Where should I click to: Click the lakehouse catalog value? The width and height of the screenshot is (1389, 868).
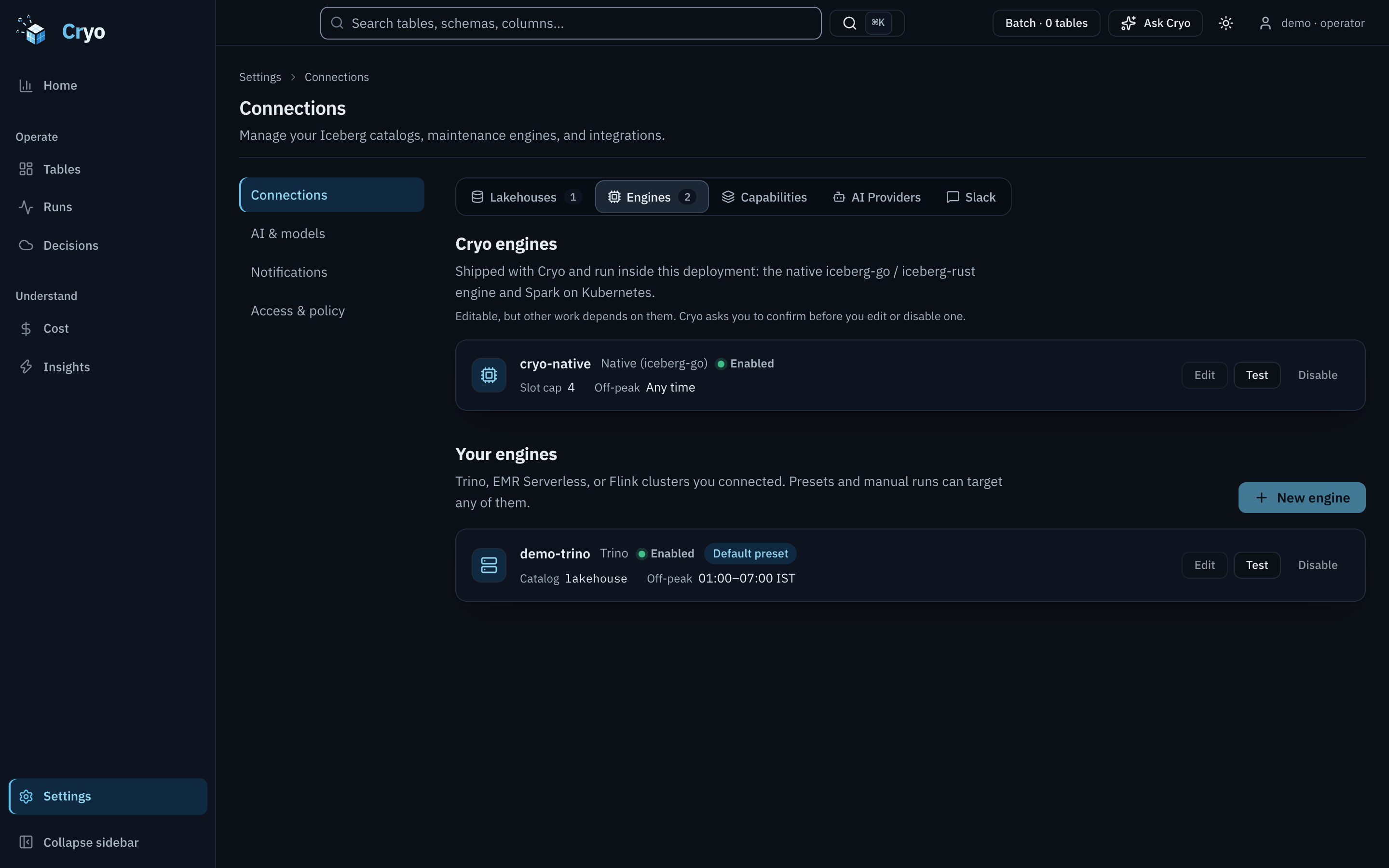pos(596,578)
